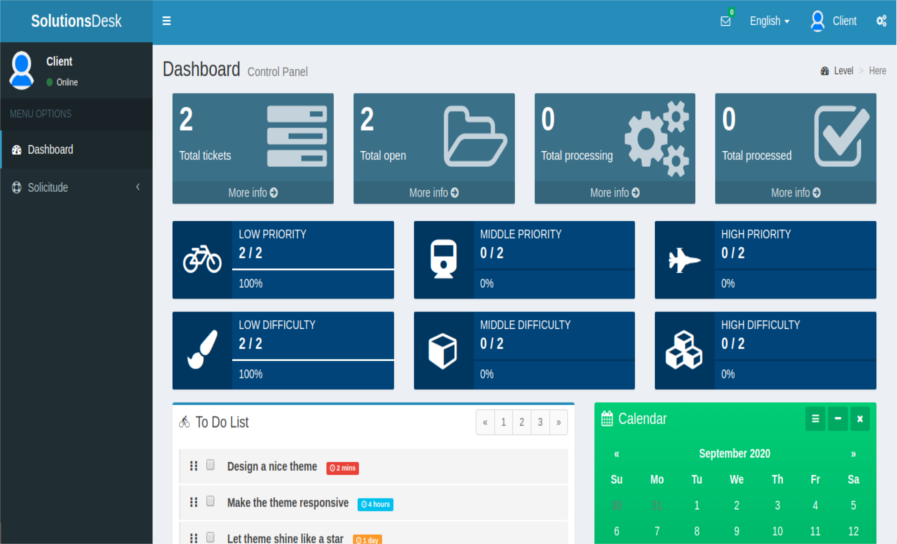Viewport: 897px width, 544px height.
Task: Select September 9 in the calendar
Action: click(736, 531)
